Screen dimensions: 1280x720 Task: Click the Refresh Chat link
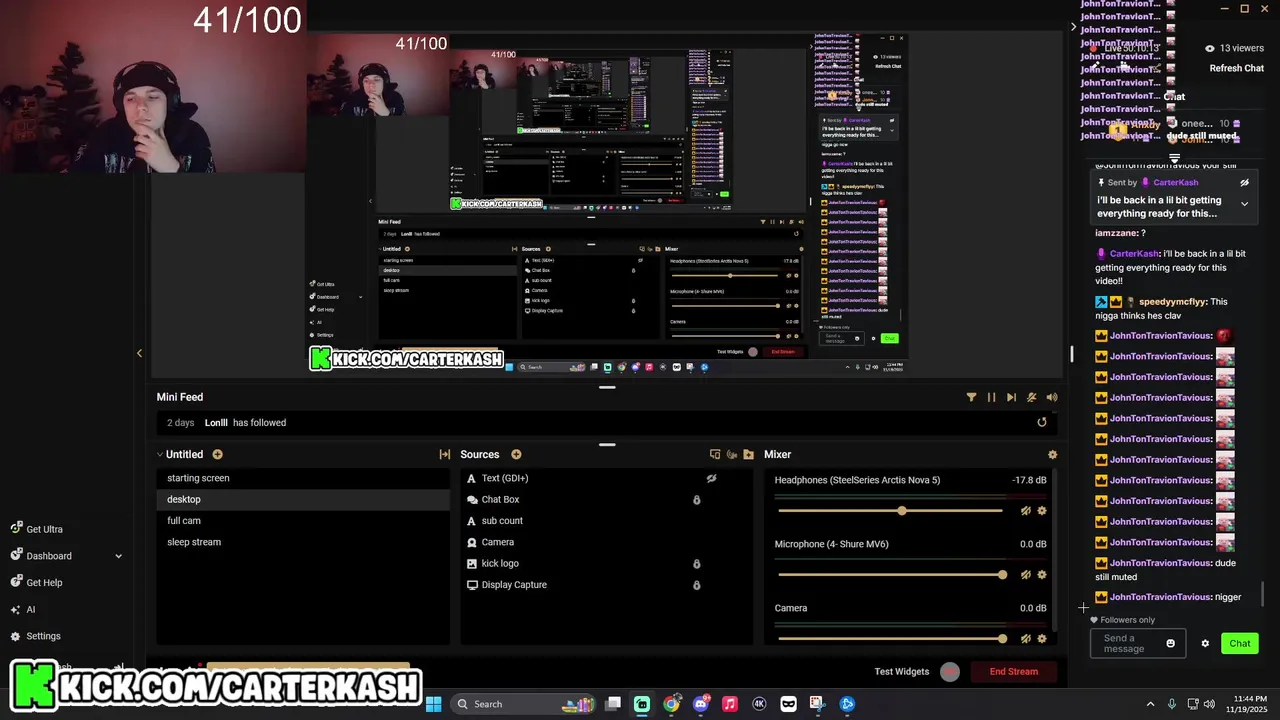(1237, 68)
